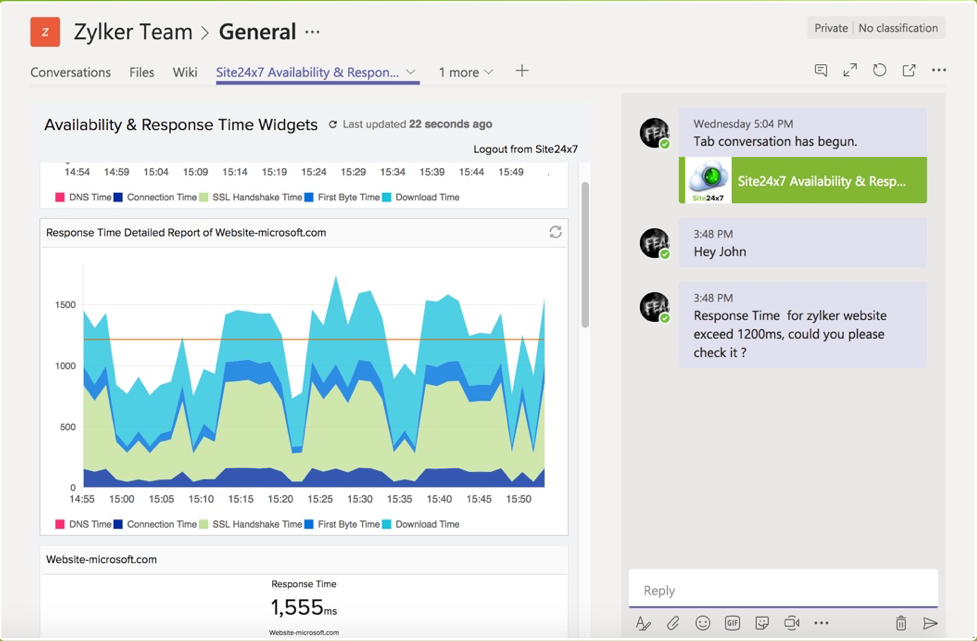Expand the tab to full screen
977x641 pixels.
coord(850,70)
